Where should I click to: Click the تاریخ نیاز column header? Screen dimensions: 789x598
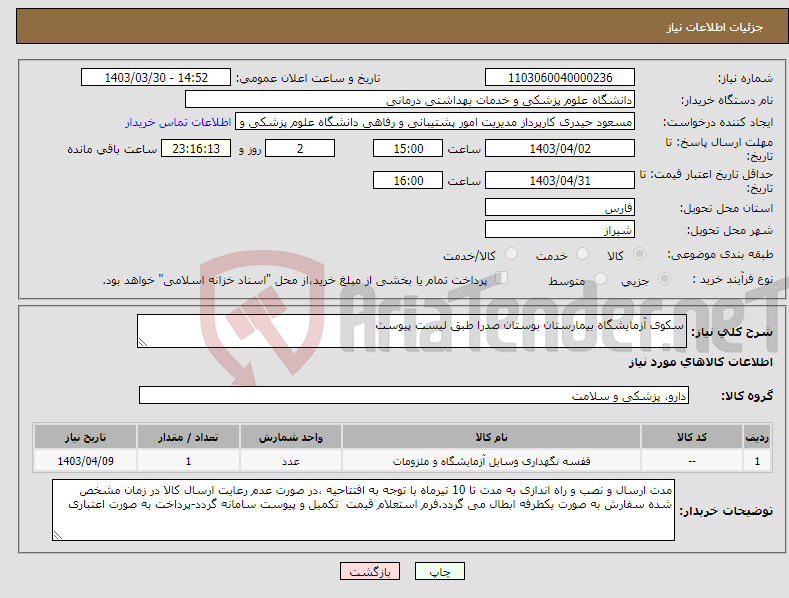tap(86, 437)
